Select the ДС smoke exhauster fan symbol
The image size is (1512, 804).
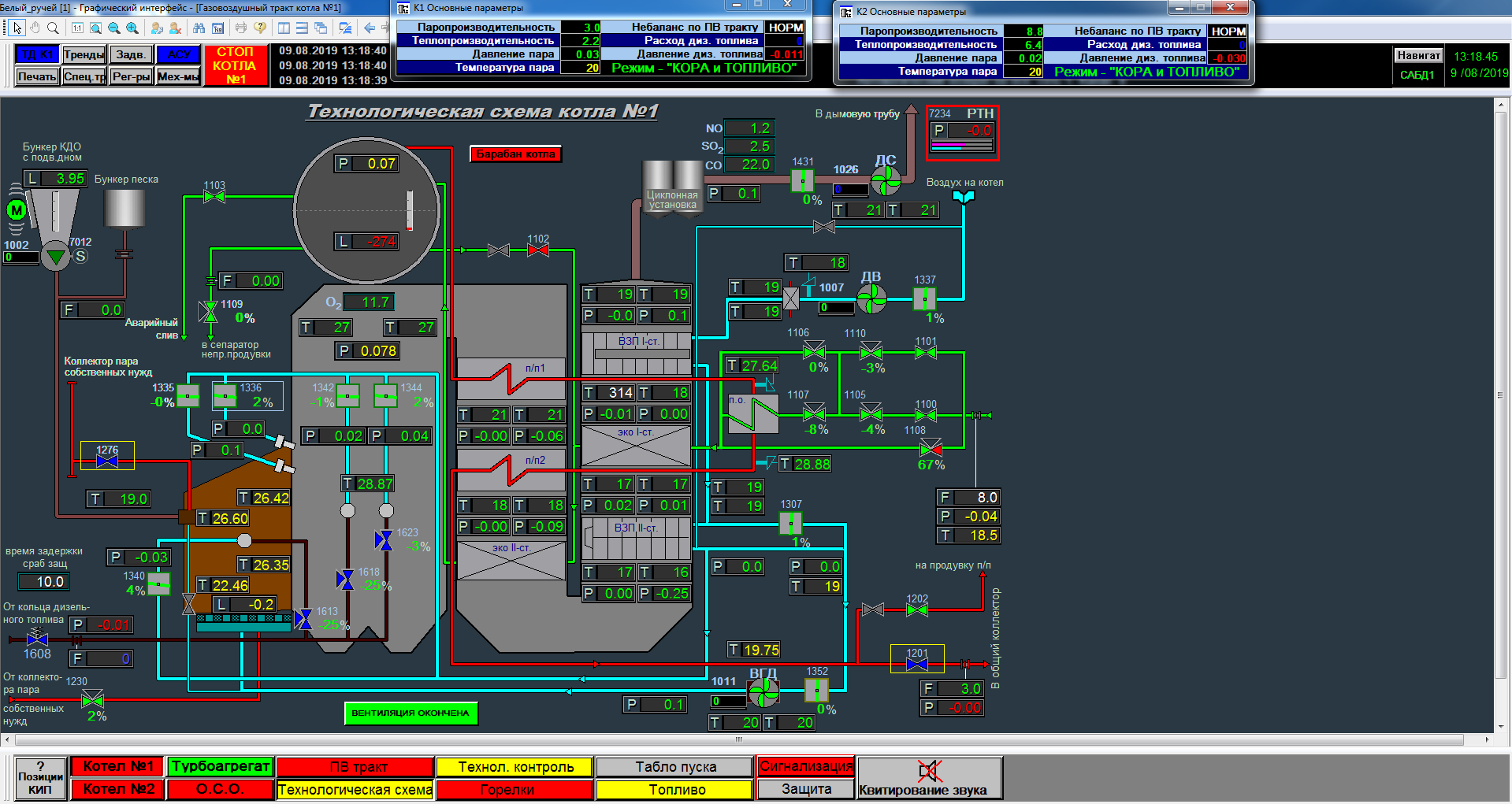click(x=886, y=180)
